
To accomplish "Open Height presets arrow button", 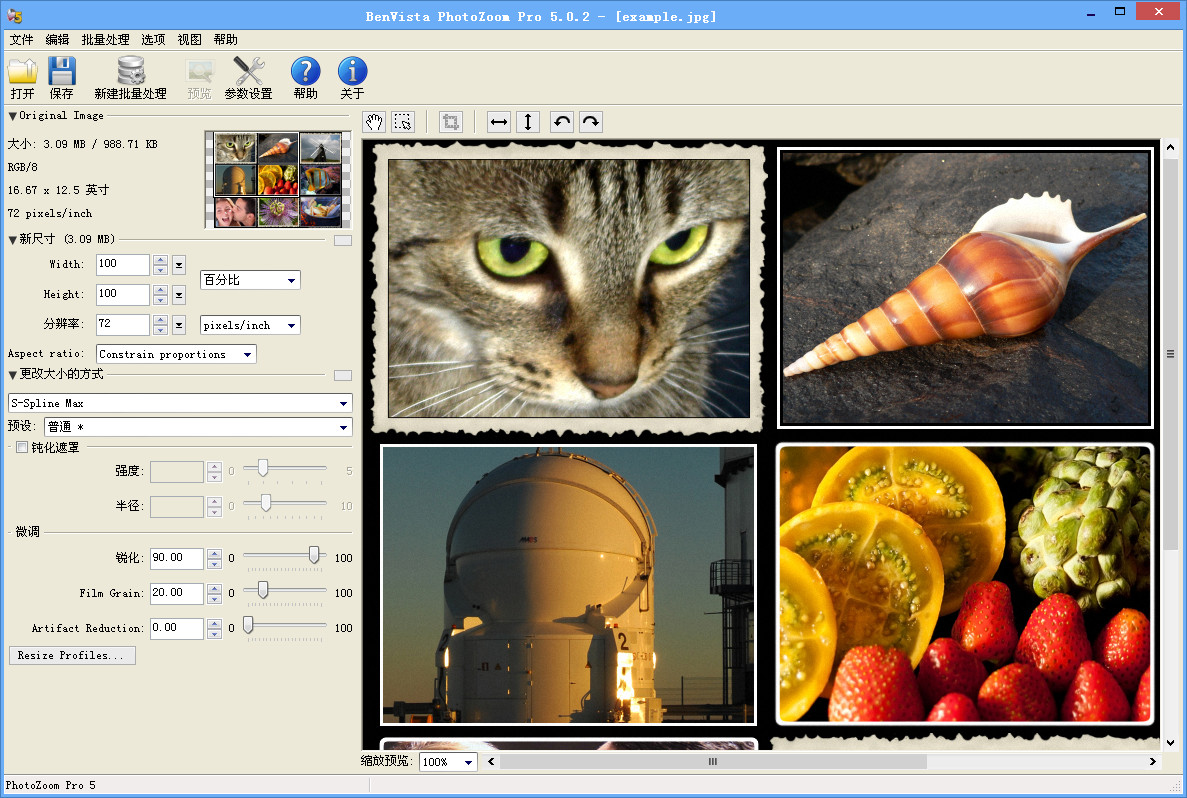I will (179, 295).
